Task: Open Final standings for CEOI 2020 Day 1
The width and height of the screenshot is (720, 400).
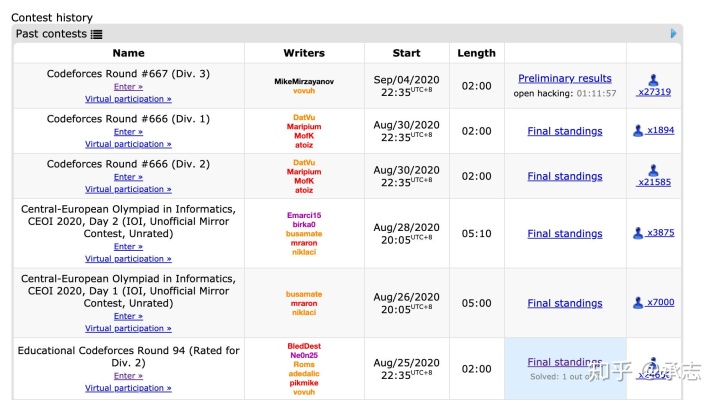Action: (565, 304)
